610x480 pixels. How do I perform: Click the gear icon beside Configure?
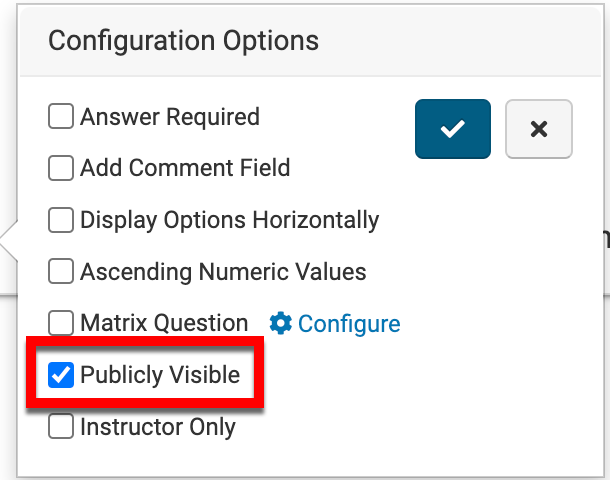281,323
